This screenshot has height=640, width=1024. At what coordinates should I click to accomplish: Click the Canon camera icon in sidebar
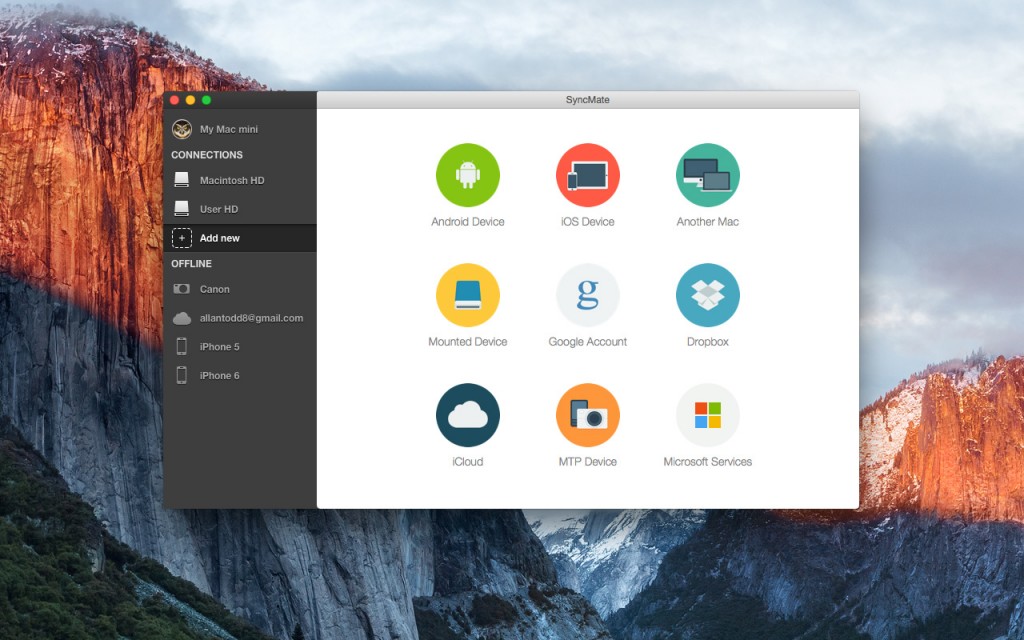[x=182, y=289]
